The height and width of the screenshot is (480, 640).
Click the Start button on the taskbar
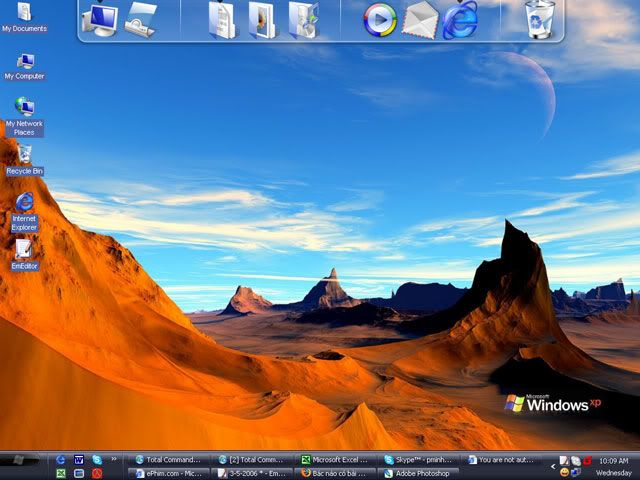pyautogui.click(x=18, y=460)
